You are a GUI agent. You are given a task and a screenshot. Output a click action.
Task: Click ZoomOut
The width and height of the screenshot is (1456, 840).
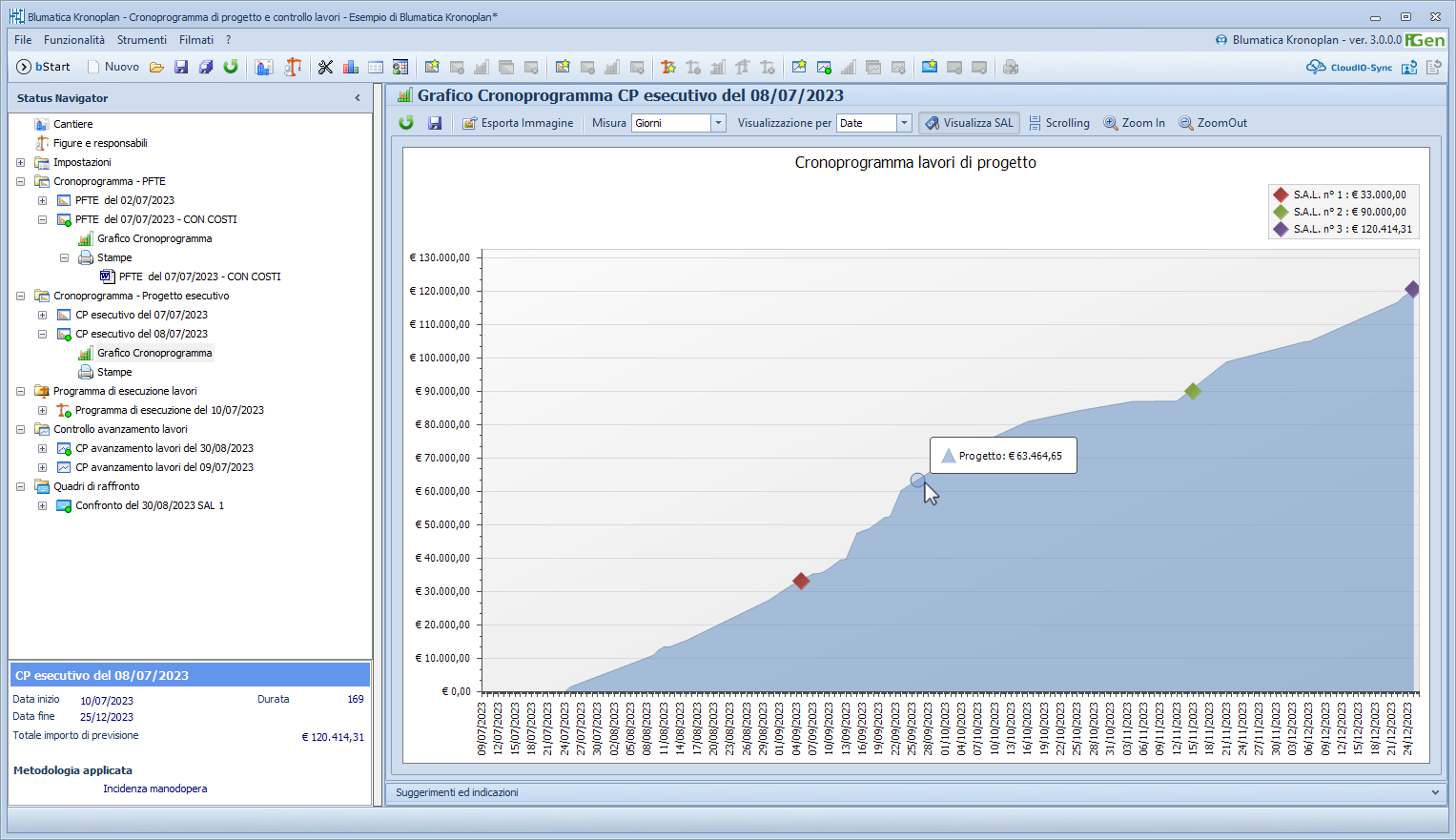1213,123
